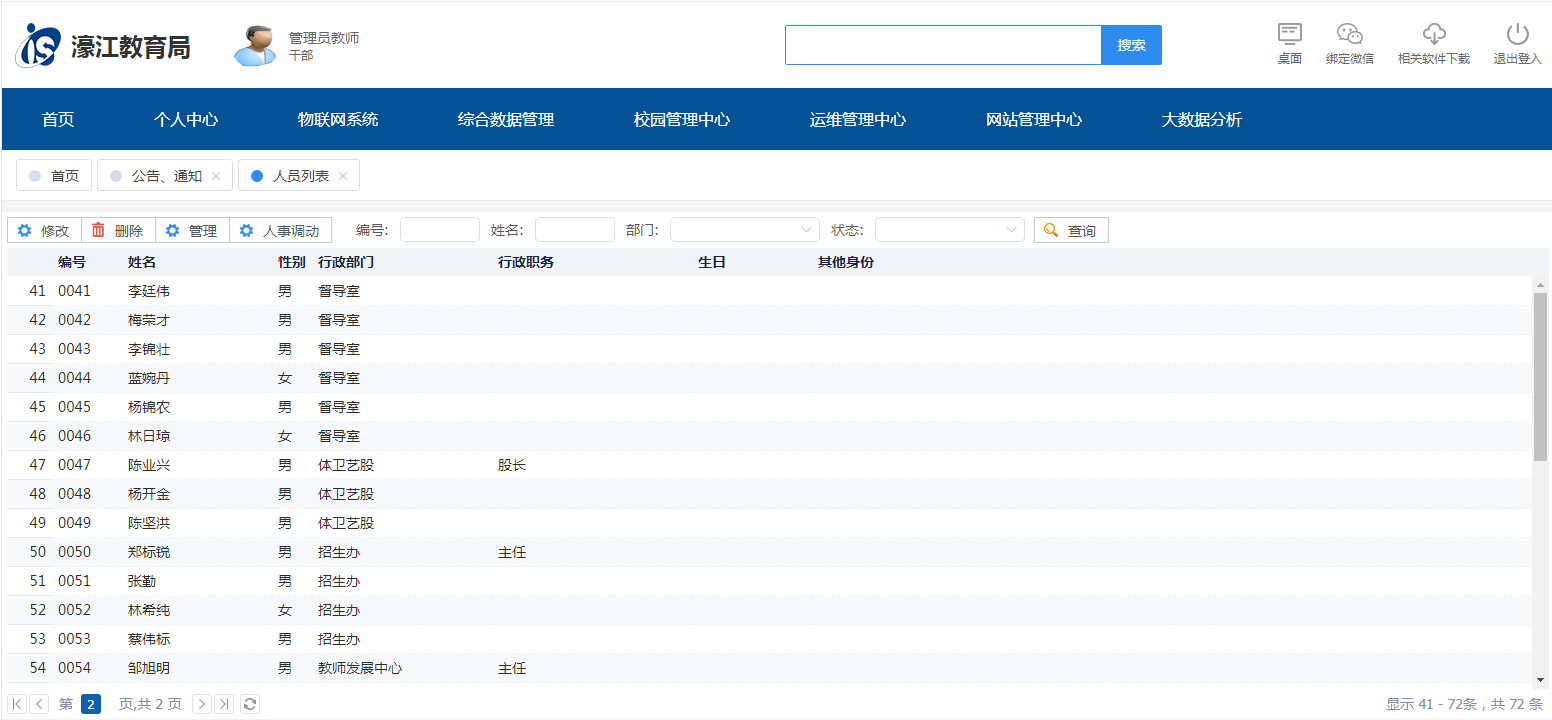Click the scrollbar down arrow
The width and height of the screenshot is (1552, 720).
point(1540,678)
